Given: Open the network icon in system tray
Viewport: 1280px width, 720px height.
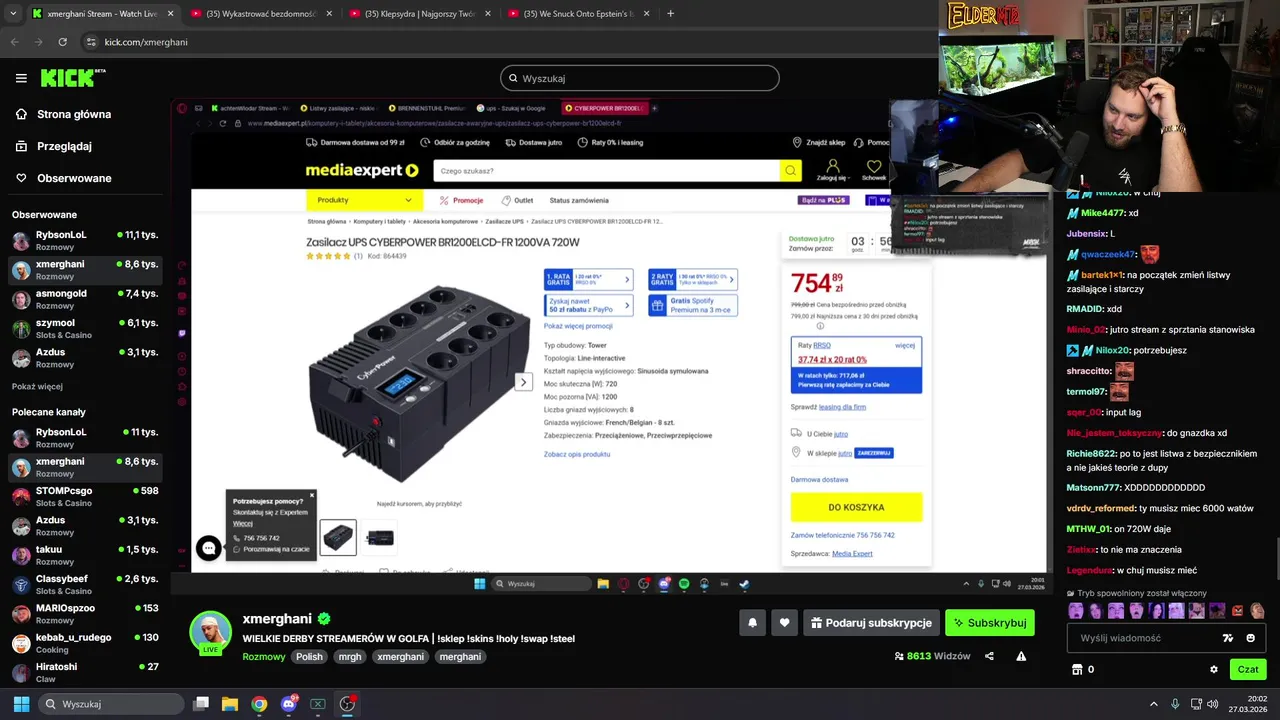Looking at the screenshot, I should [x=1194, y=704].
